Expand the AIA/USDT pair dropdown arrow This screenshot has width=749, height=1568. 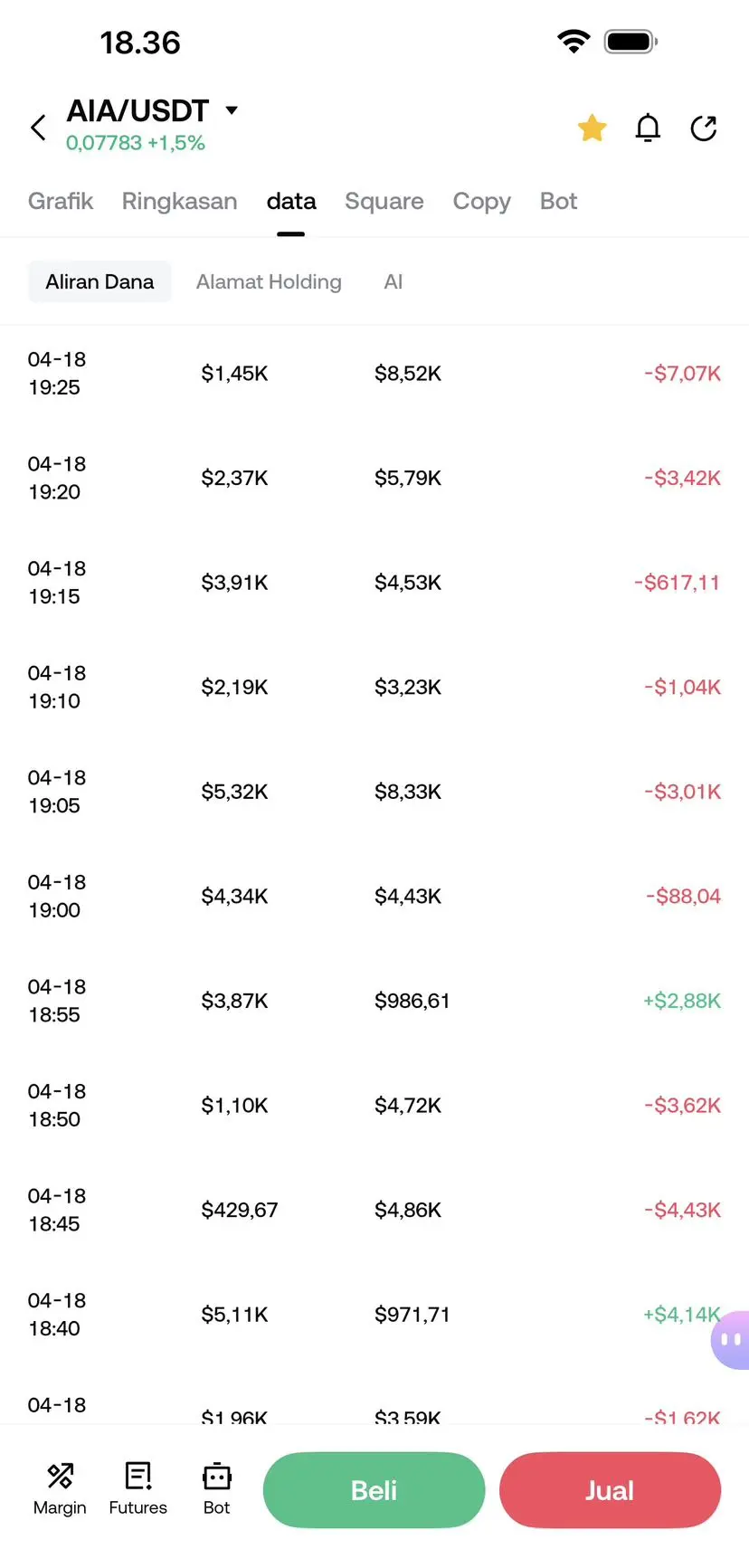pos(232,110)
